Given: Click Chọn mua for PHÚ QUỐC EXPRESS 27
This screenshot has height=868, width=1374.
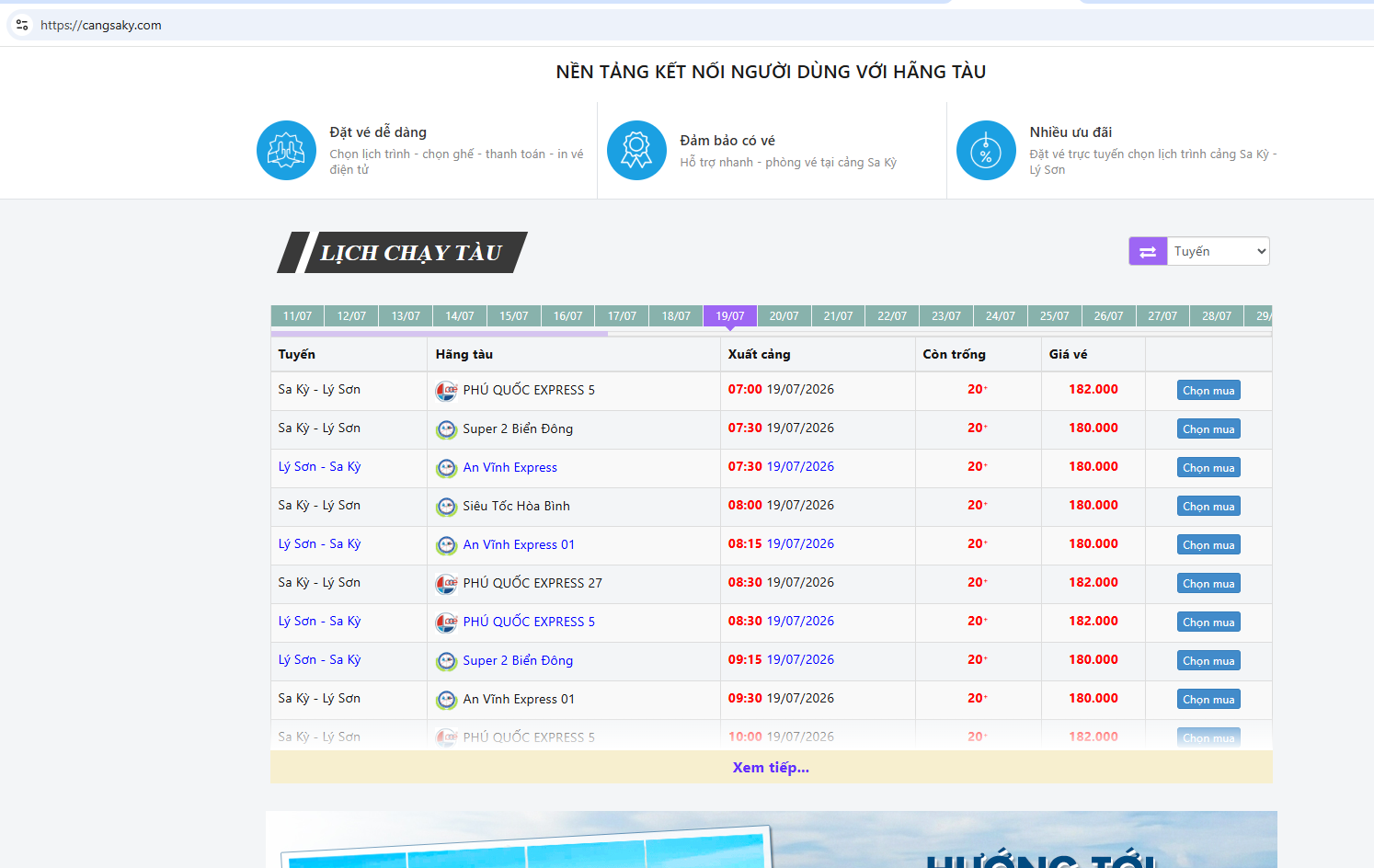Looking at the screenshot, I should [1208, 584].
